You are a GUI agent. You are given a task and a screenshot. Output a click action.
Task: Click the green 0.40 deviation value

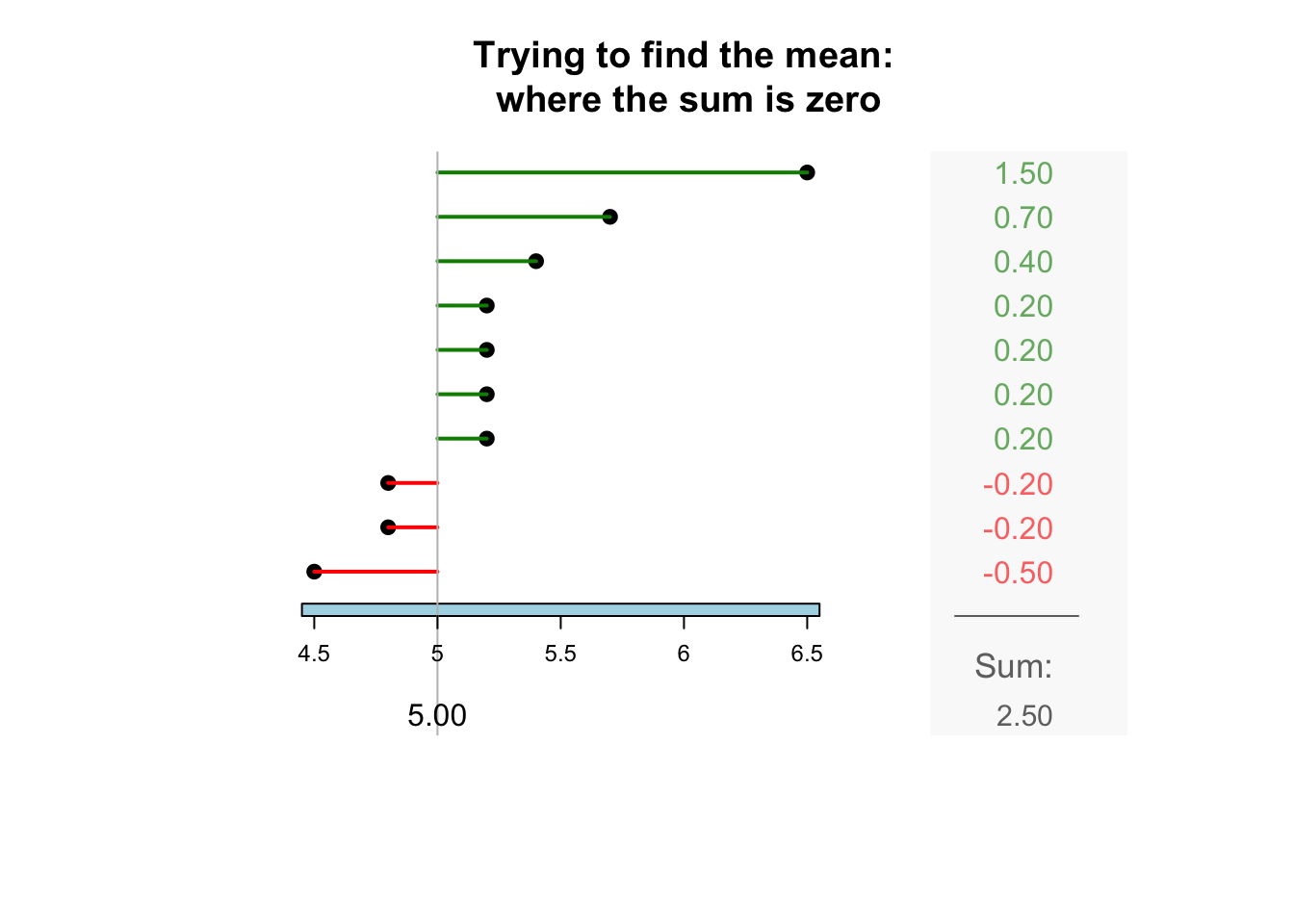click(x=1022, y=263)
